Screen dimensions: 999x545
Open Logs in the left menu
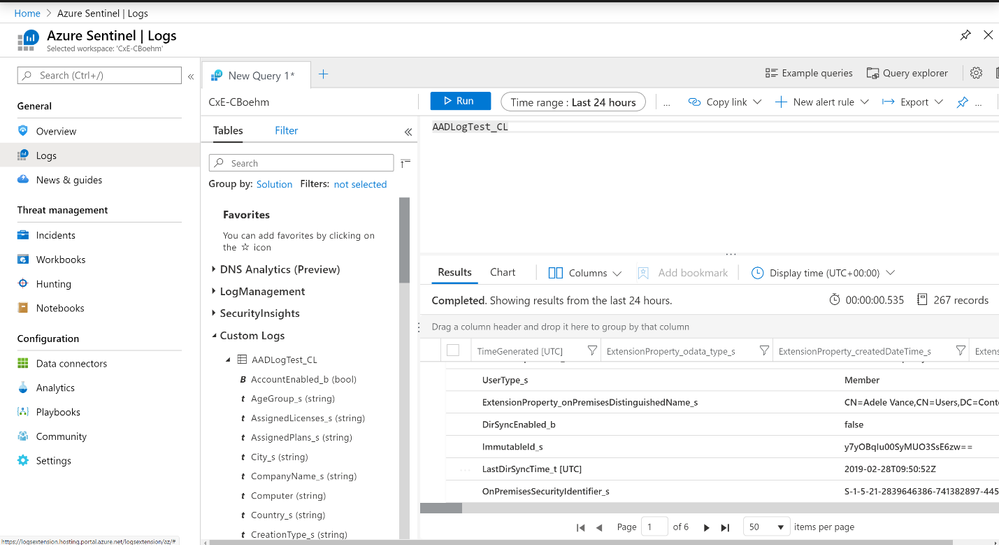click(x=99, y=155)
